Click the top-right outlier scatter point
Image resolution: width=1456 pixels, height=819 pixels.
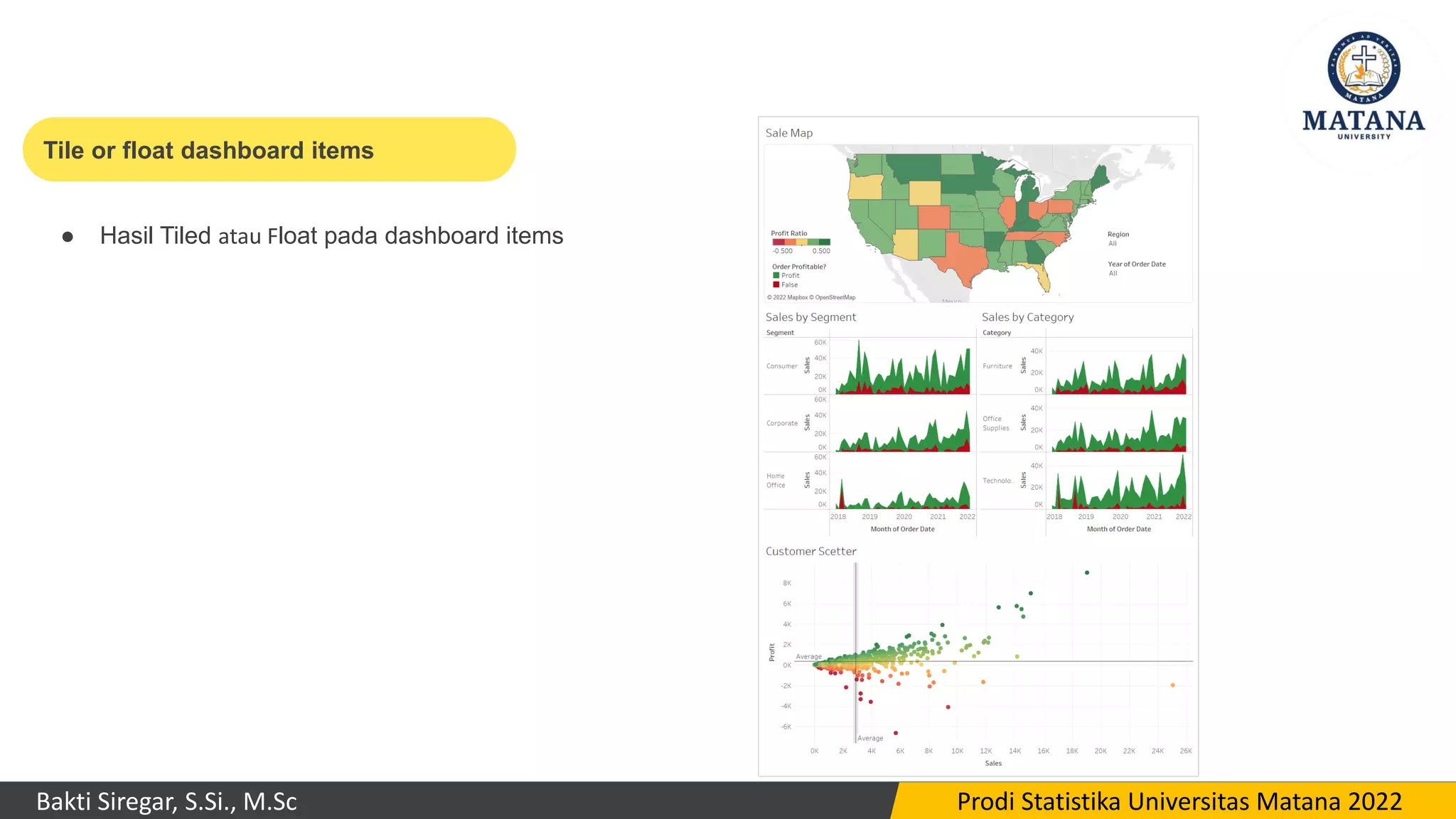1086,572
